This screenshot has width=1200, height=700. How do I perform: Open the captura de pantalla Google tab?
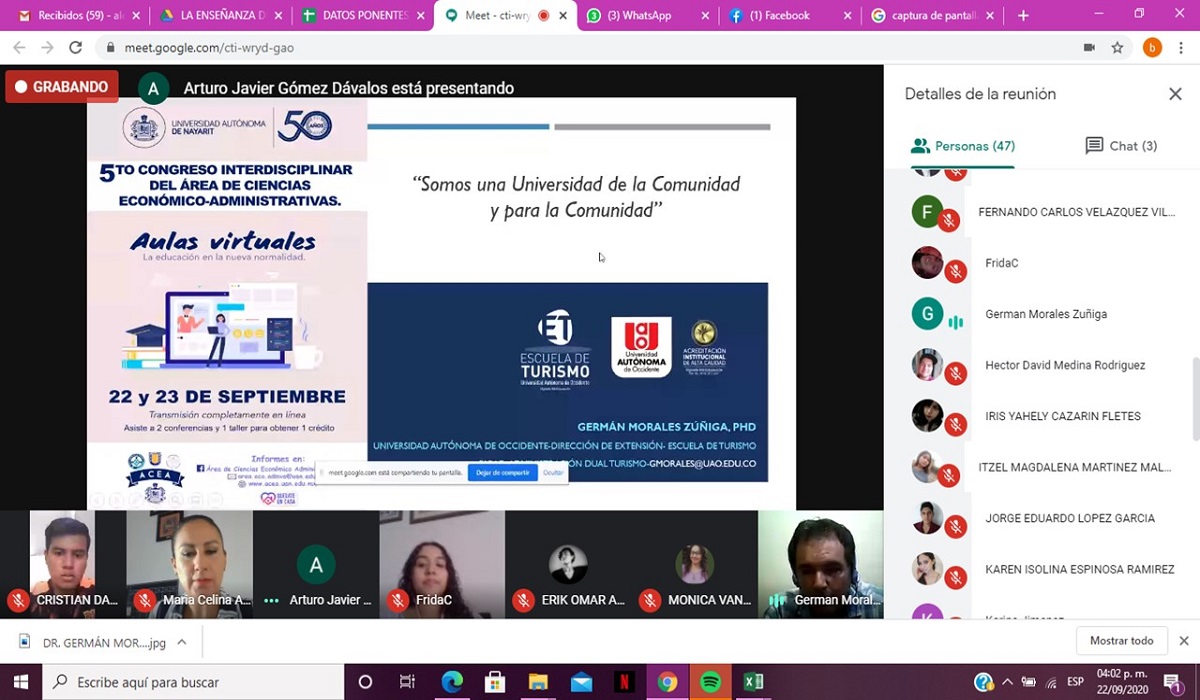[933, 15]
